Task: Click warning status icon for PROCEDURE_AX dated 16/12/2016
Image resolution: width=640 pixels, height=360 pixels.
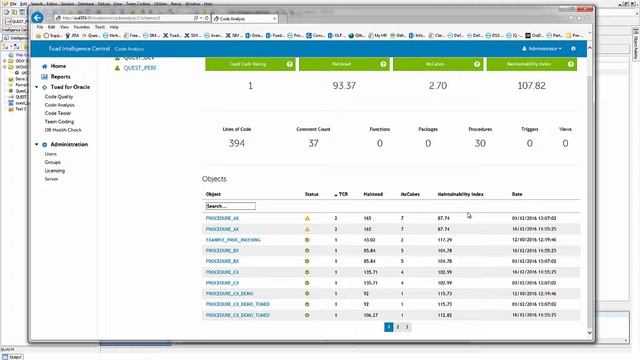Action: [307, 229]
